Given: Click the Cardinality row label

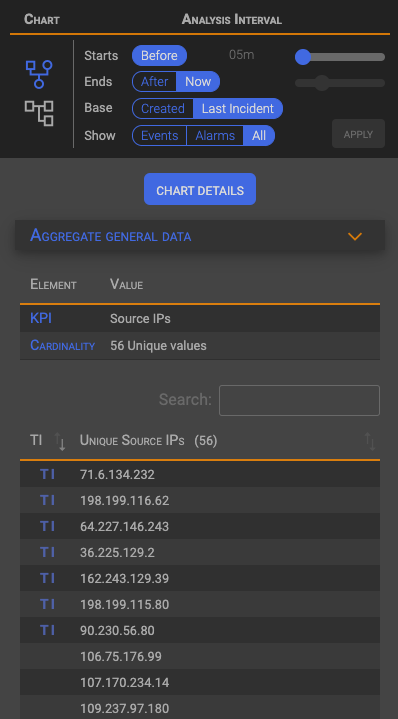Looking at the screenshot, I should pyautogui.click(x=62, y=345).
